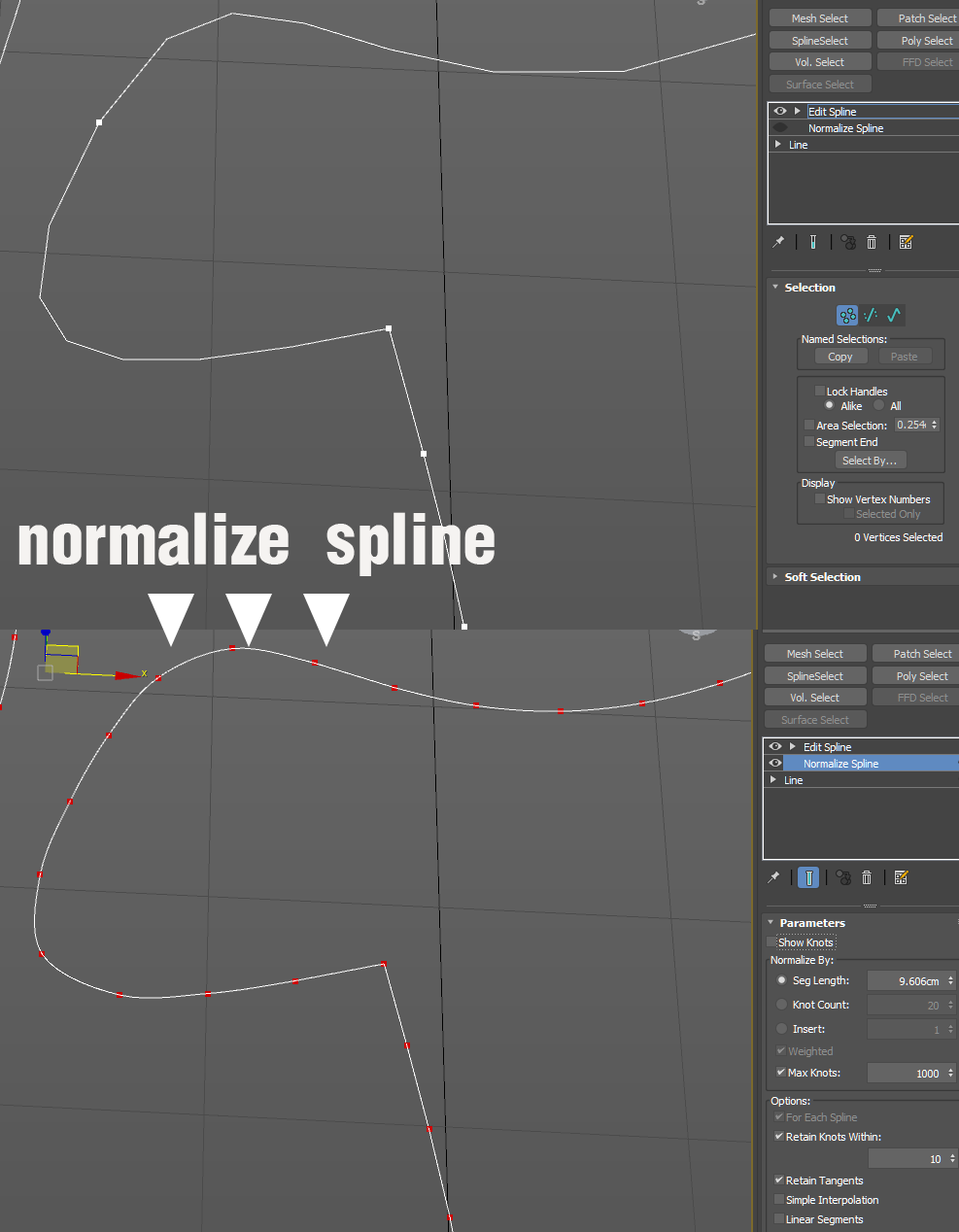Collapse the Parameters rollout

tap(771, 922)
